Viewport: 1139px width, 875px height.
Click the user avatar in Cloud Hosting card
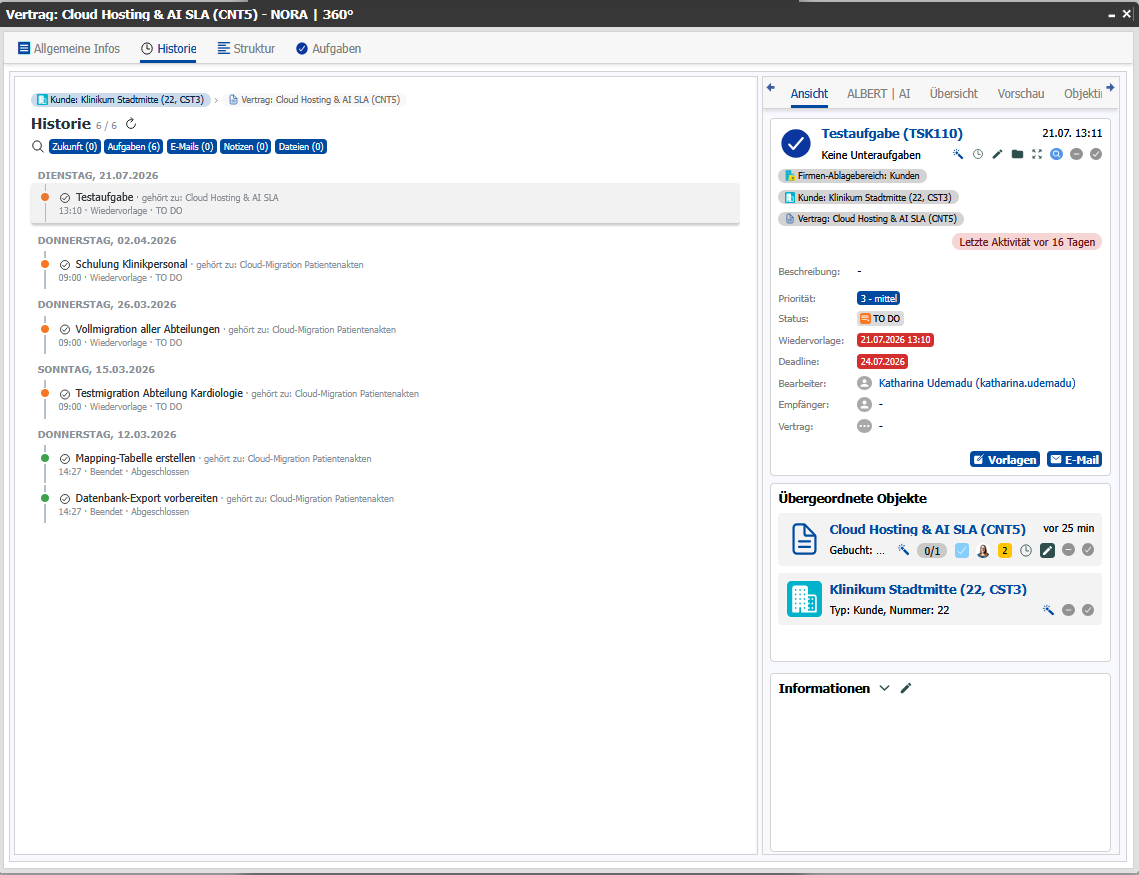983,550
